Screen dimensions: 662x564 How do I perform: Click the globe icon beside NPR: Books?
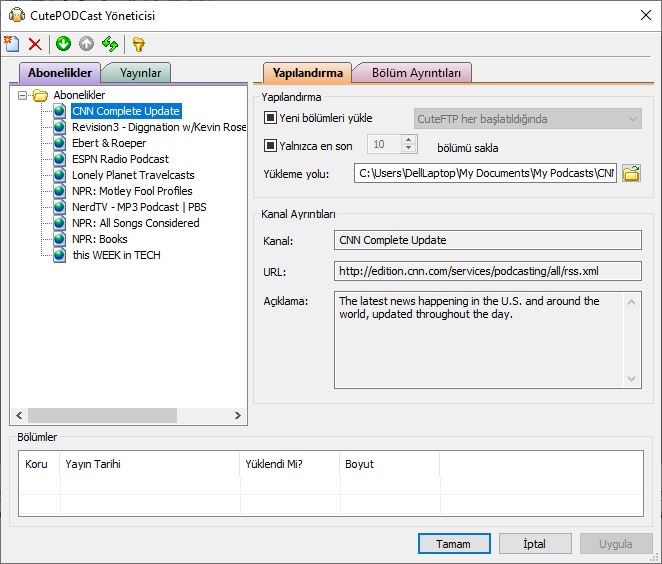[x=60, y=239]
